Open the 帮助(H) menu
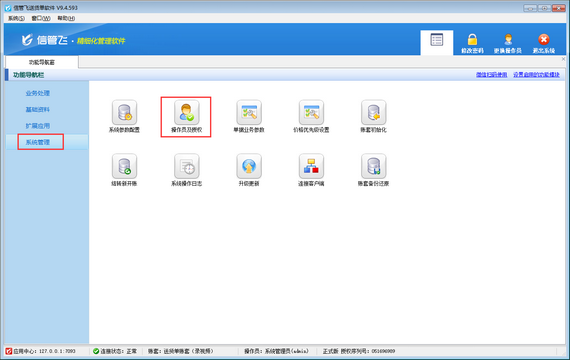Image resolution: width=570 pixels, height=360 pixels. pyautogui.click(x=66, y=18)
